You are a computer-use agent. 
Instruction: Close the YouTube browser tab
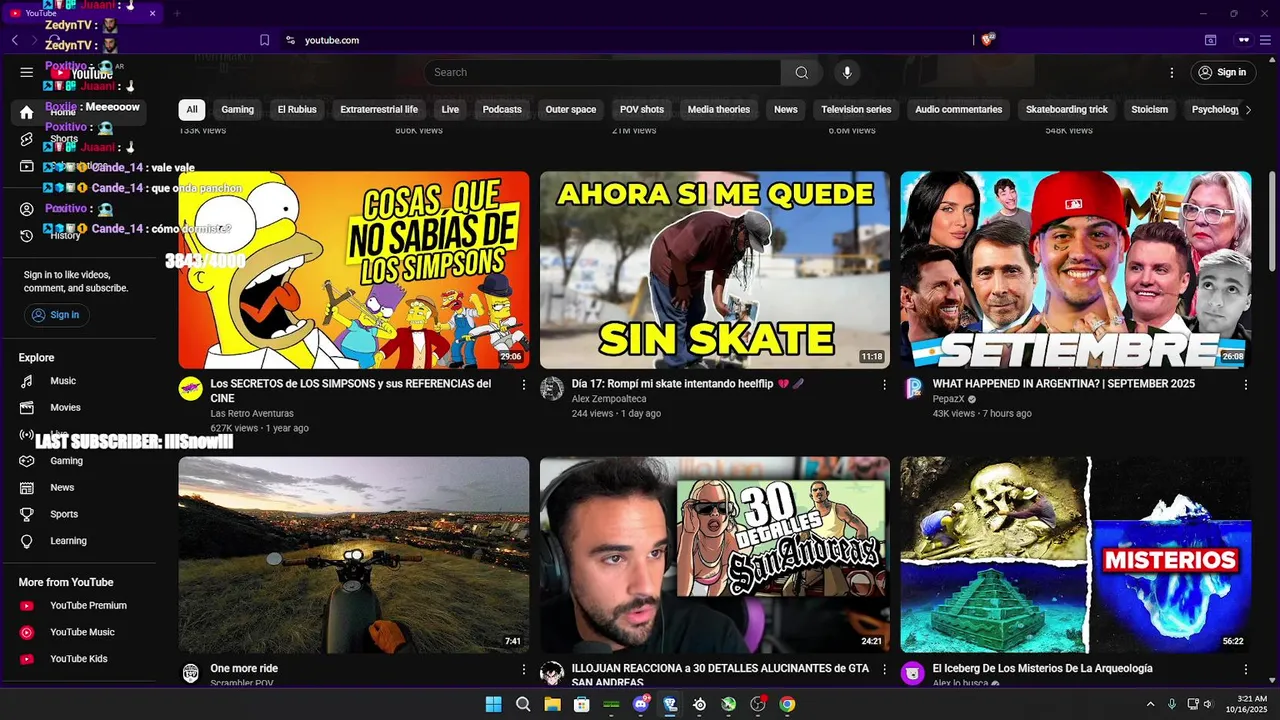click(x=152, y=13)
